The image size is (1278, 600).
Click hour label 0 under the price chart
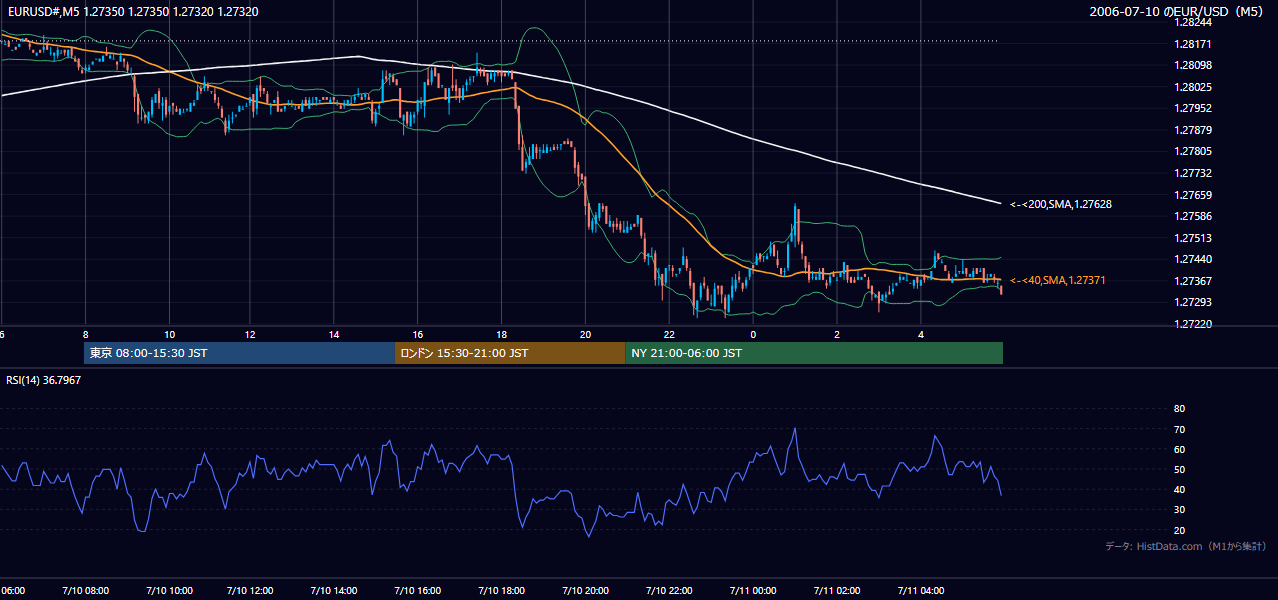[753, 335]
